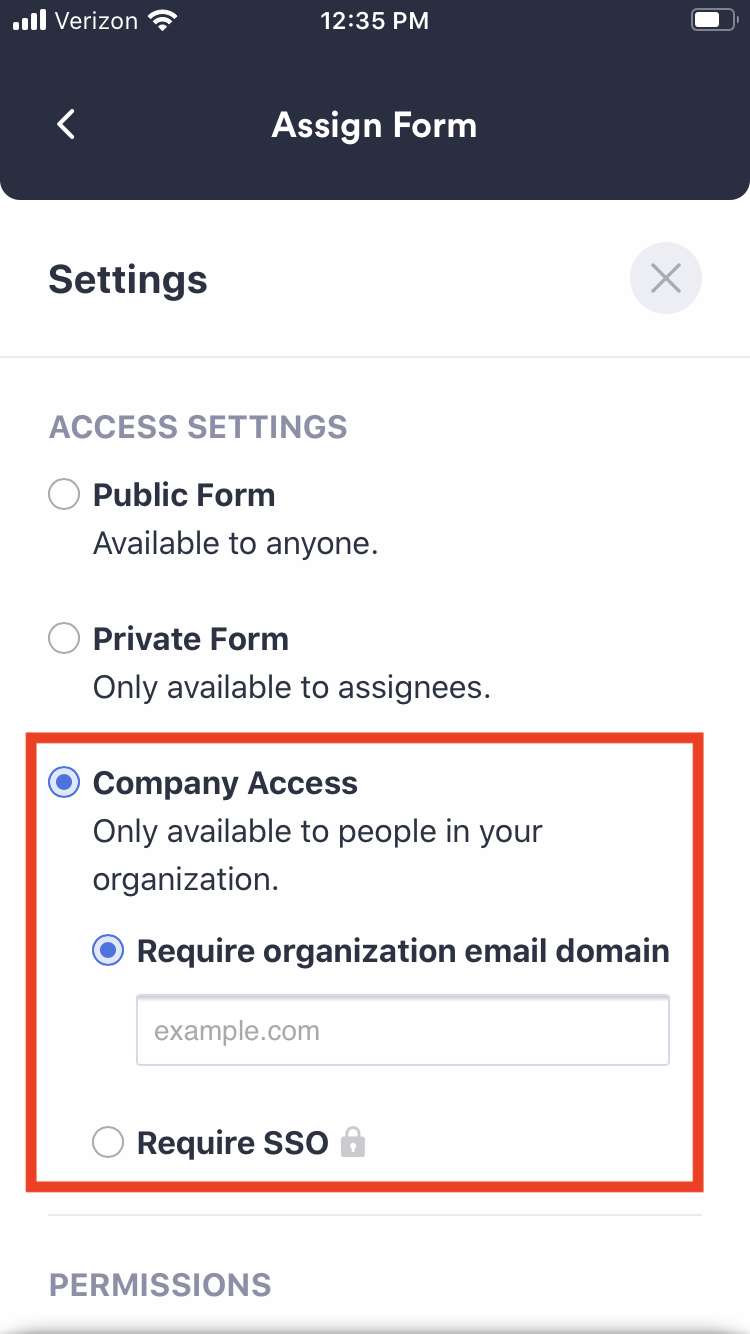Tap the PERMISSIONS section header
Image resolution: width=750 pixels, height=1334 pixels.
pyautogui.click(x=160, y=1285)
